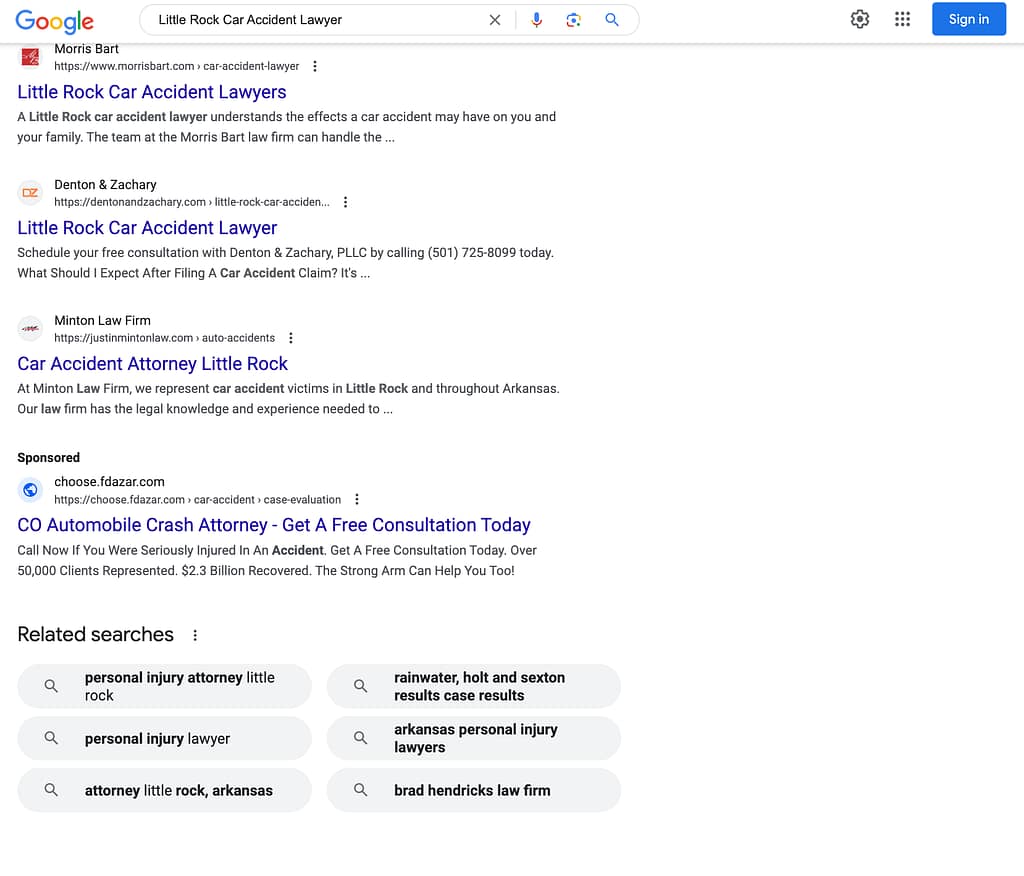1024x876 pixels.
Task: Click the Denton & Zachary site name
Action: tap(105, 185)
